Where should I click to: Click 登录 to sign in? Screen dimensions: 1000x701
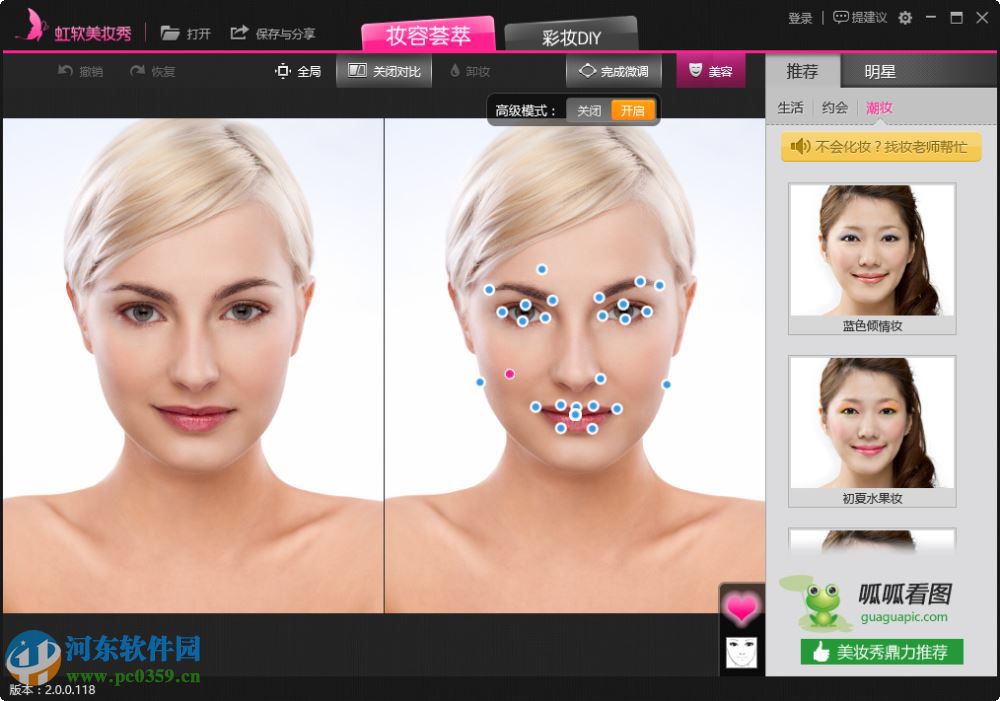(800, 18)
